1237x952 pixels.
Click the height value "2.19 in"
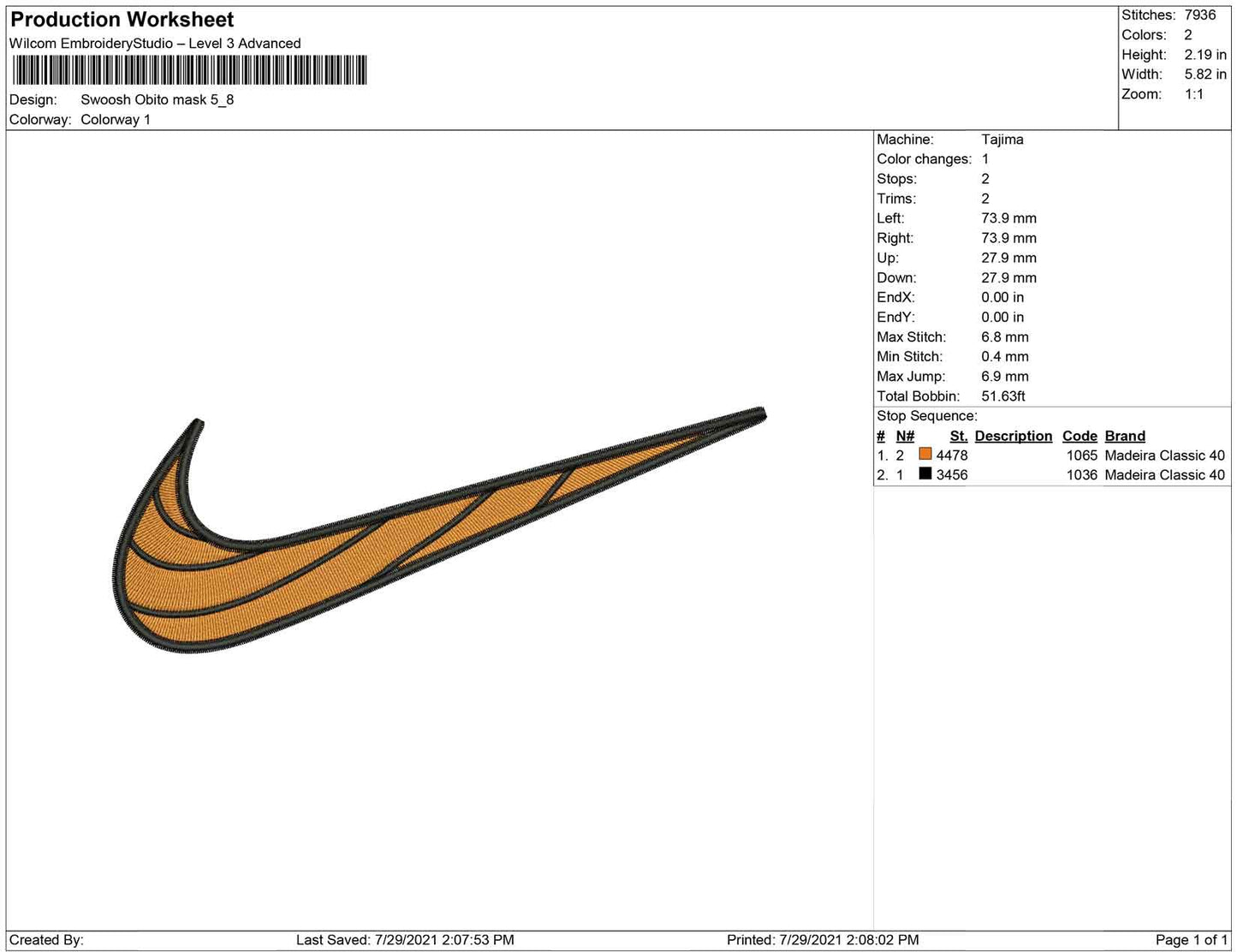click(1205, 55)
